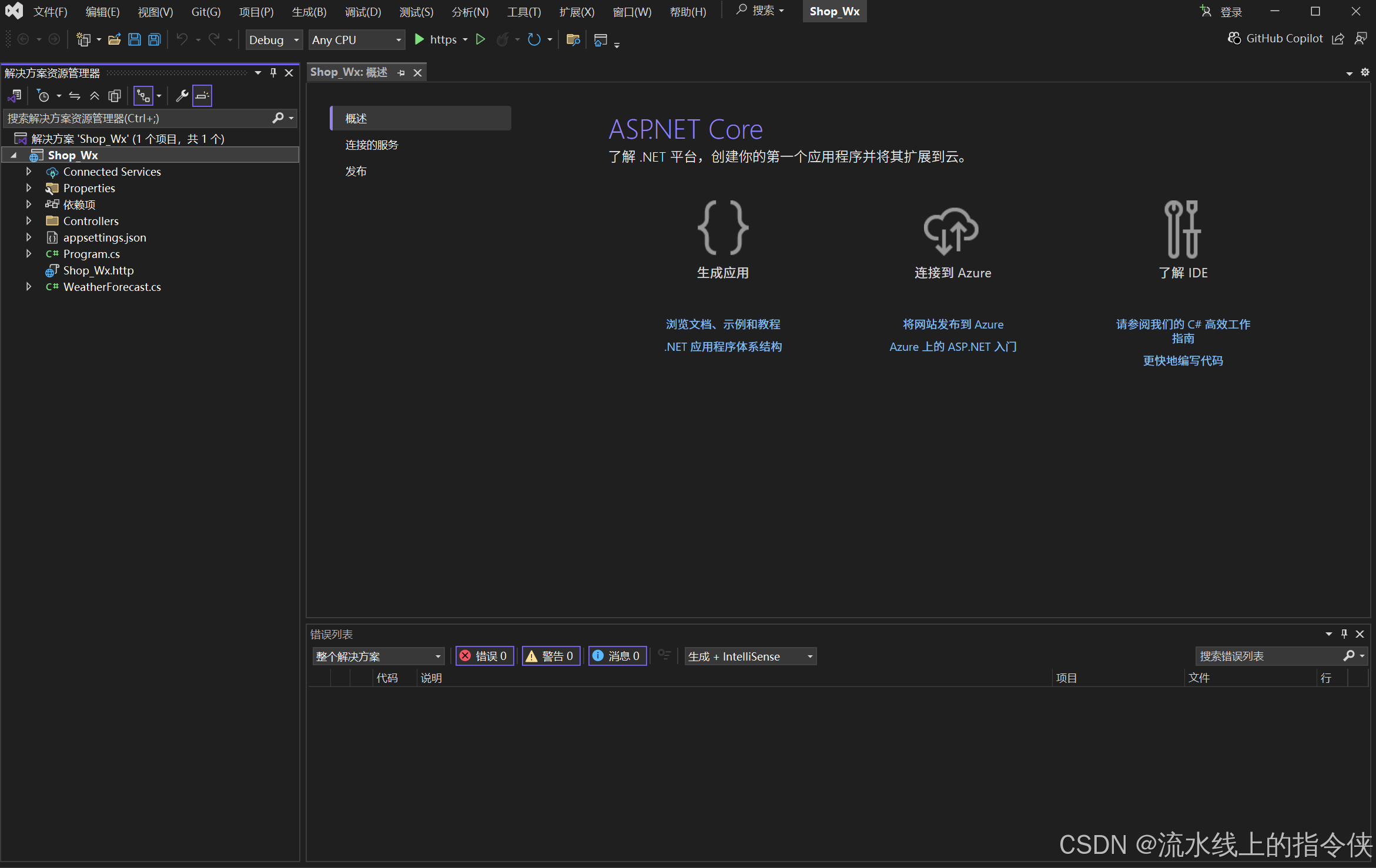Image resolution: width=1376 pixels, height=868 pixels.
Task: Select Program.cs in Solution Explorer
Action: (x=91, y=254)
